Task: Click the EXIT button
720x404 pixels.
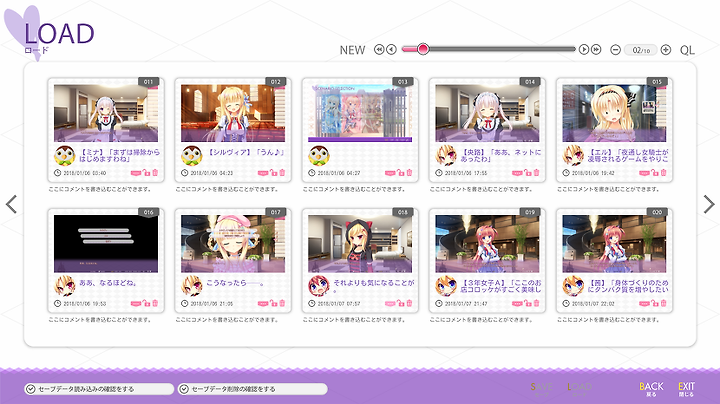Action: [686, 388]
